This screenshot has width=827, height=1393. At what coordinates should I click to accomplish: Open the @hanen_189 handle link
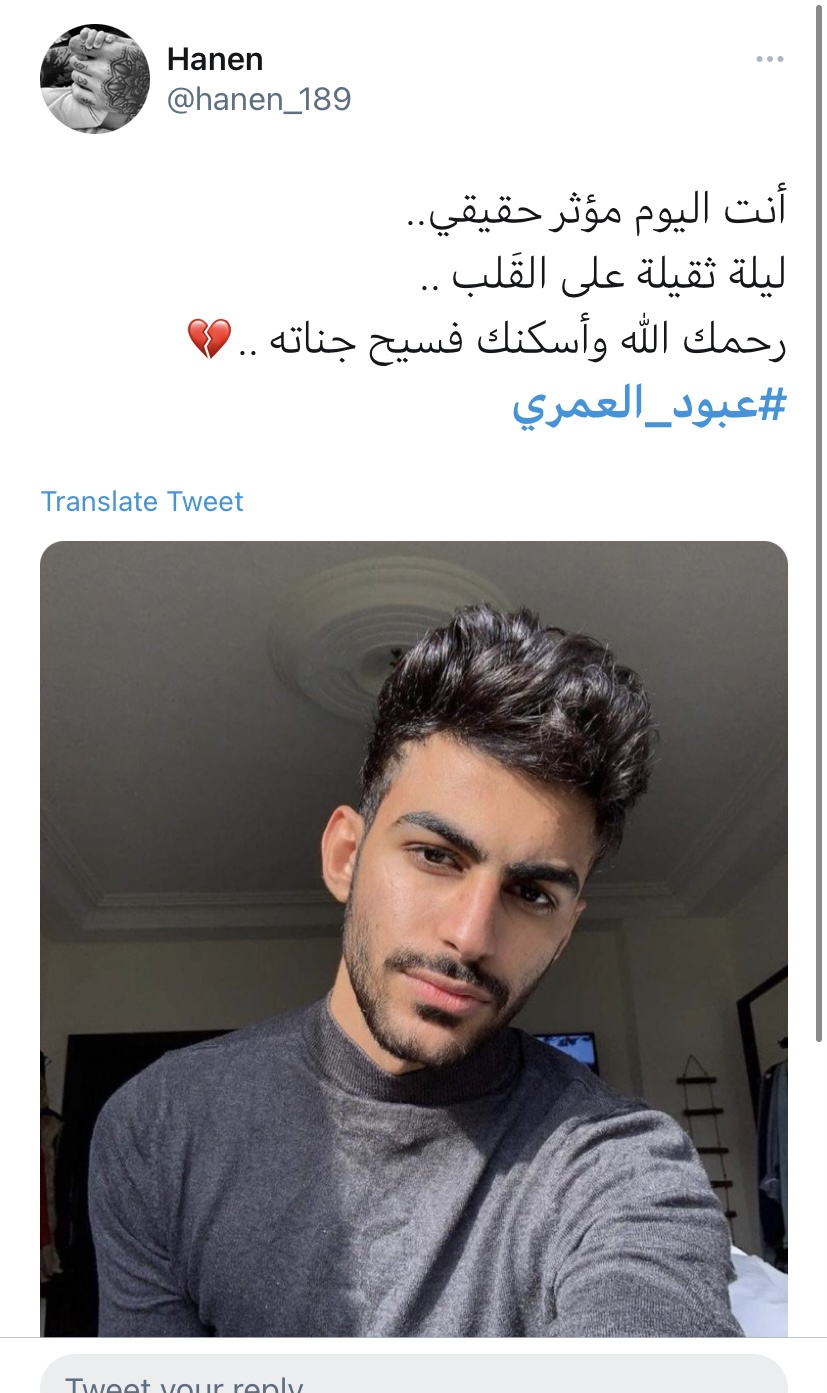point(259,100)
